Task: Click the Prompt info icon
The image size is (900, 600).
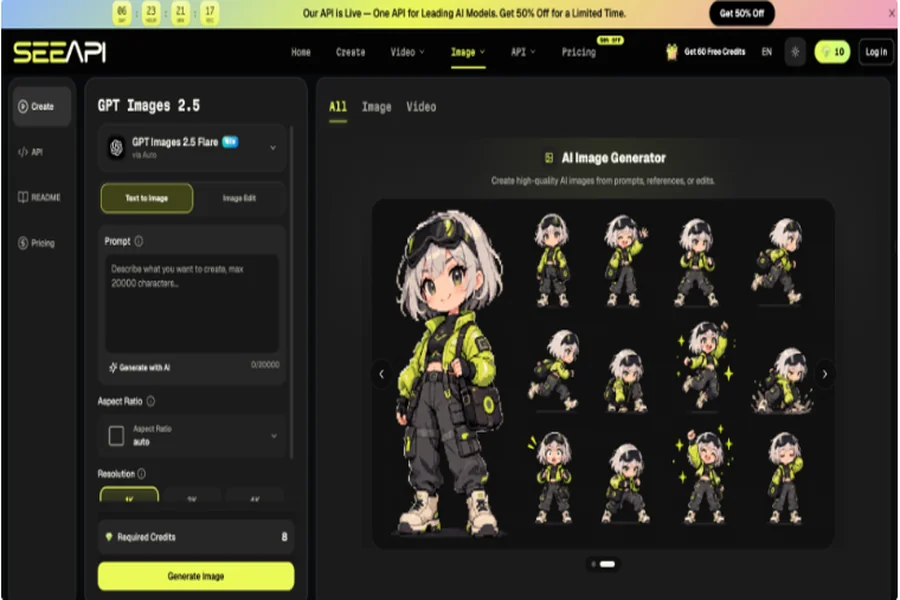Action: tap(139, 241)
